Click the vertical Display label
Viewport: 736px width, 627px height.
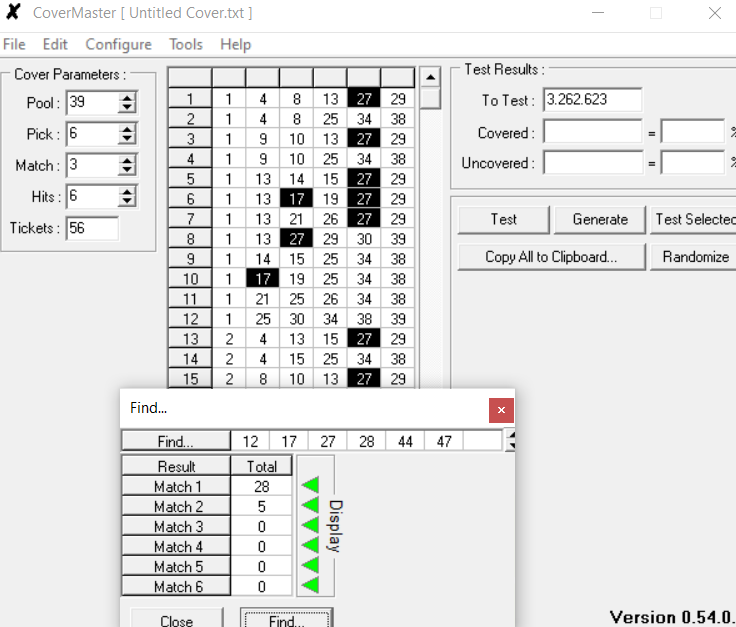click(x=336, y=526)
